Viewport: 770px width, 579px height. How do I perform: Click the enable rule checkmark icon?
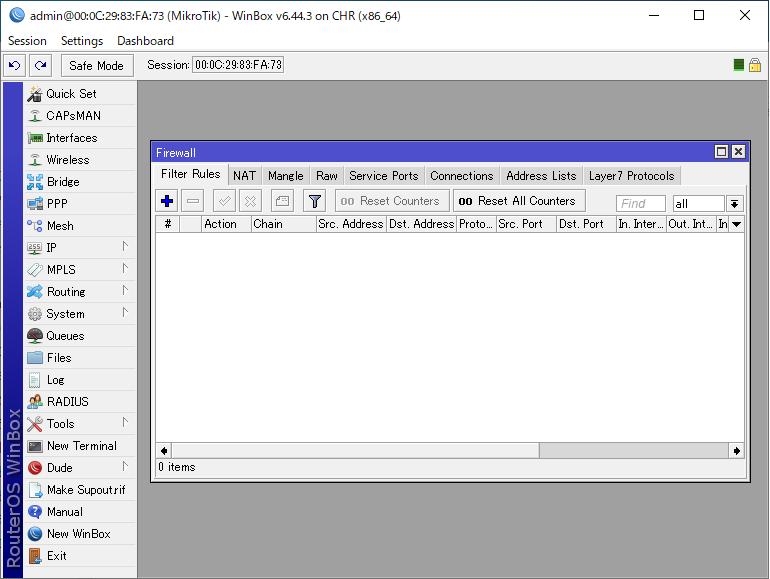[x=224, y=201]
